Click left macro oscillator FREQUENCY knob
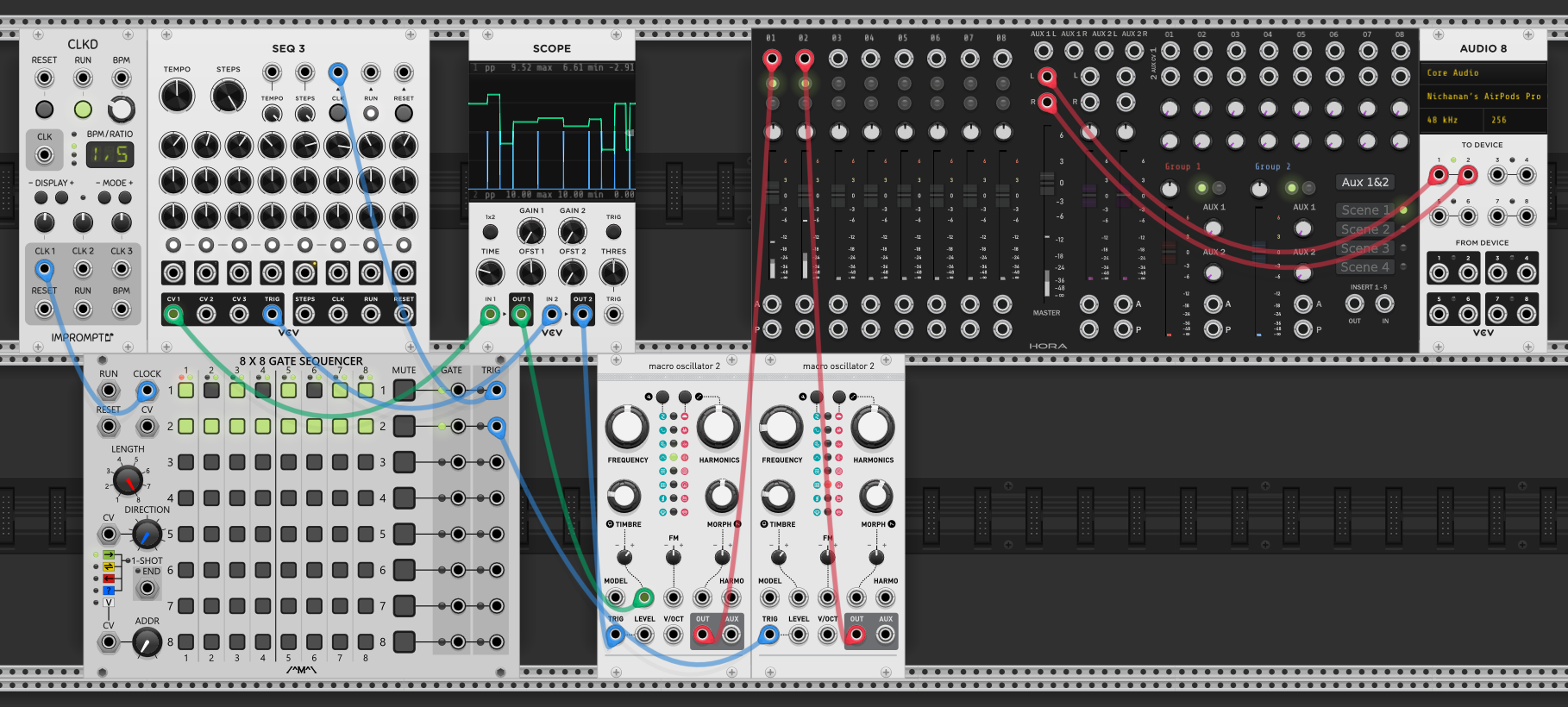This screenshot has width=1568, height=707. coord(627,426)
